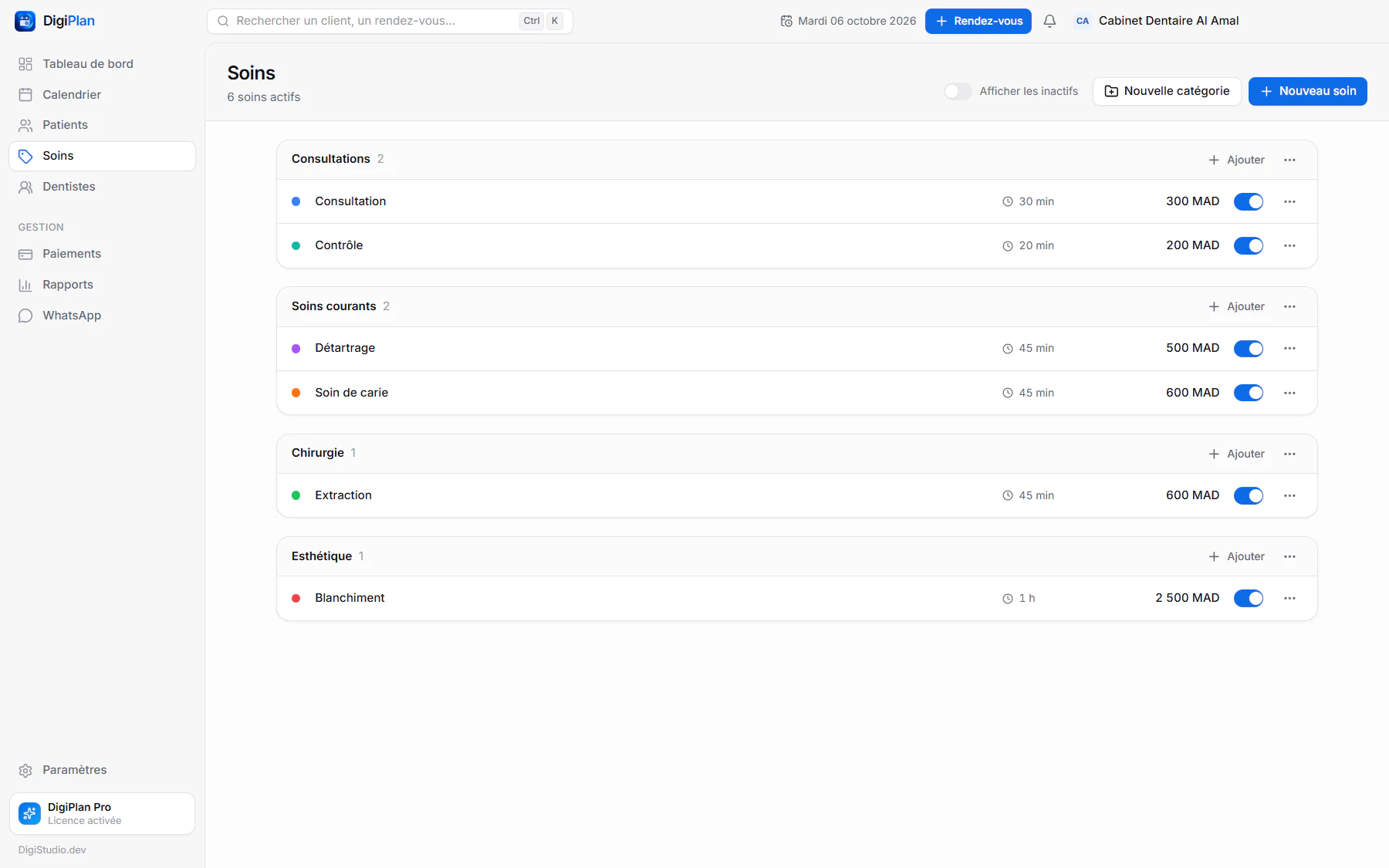Open the Dentistes section
Viewport: 1389px width, 868px height.
[x=102, y=187]
